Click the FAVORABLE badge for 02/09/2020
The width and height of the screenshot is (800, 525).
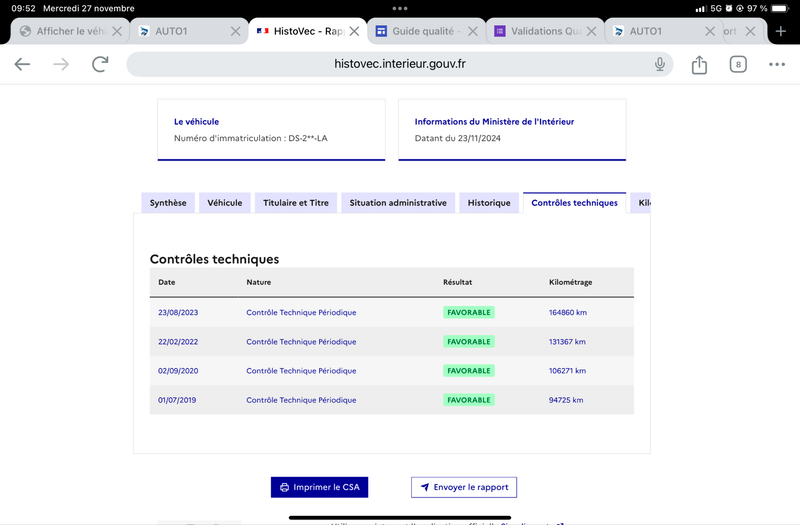click(x=469, y=371)
